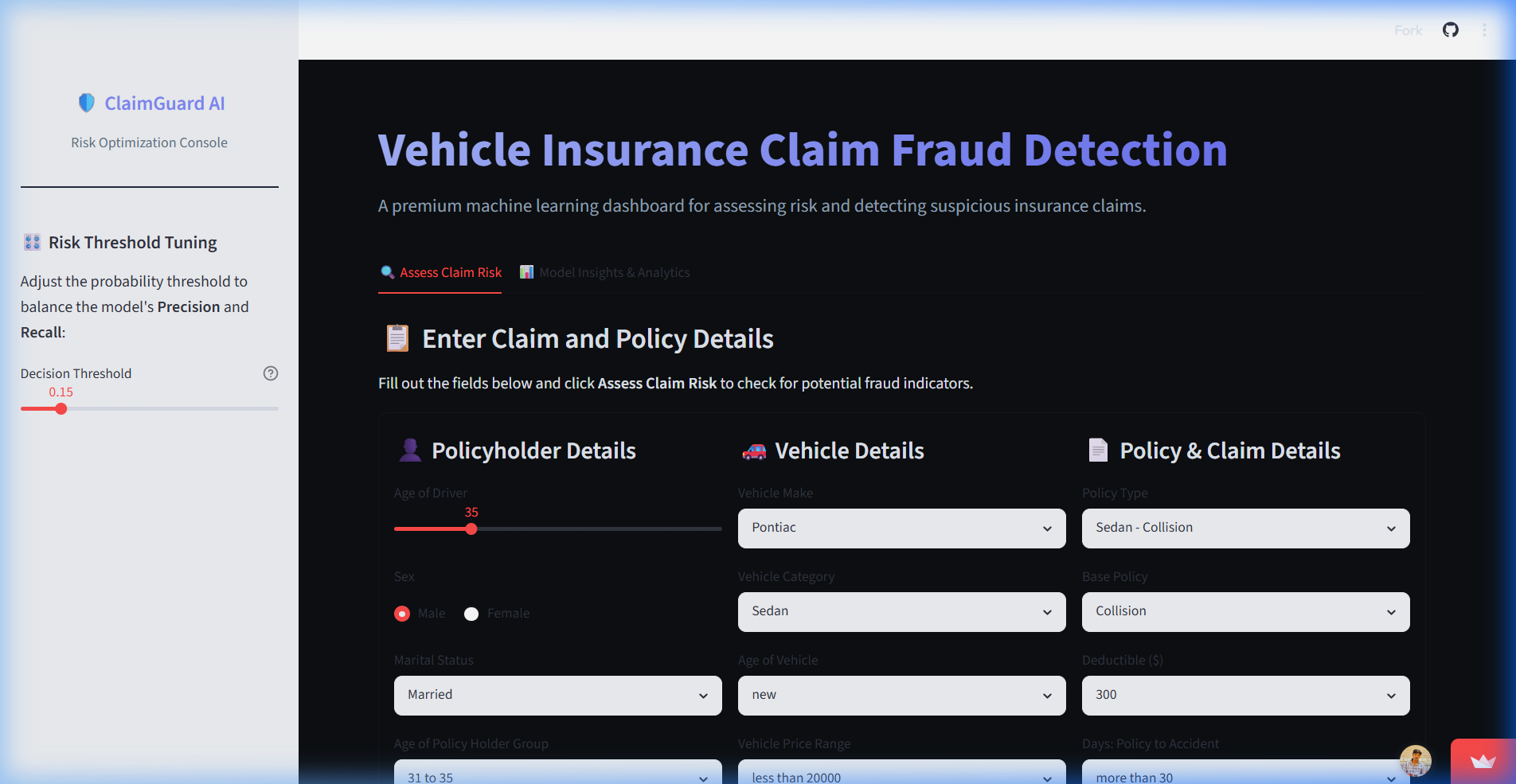Open the Vehicle Make dropdown showing Pontiac
This screenshot has height=784, width=1516.
point(901,529)
